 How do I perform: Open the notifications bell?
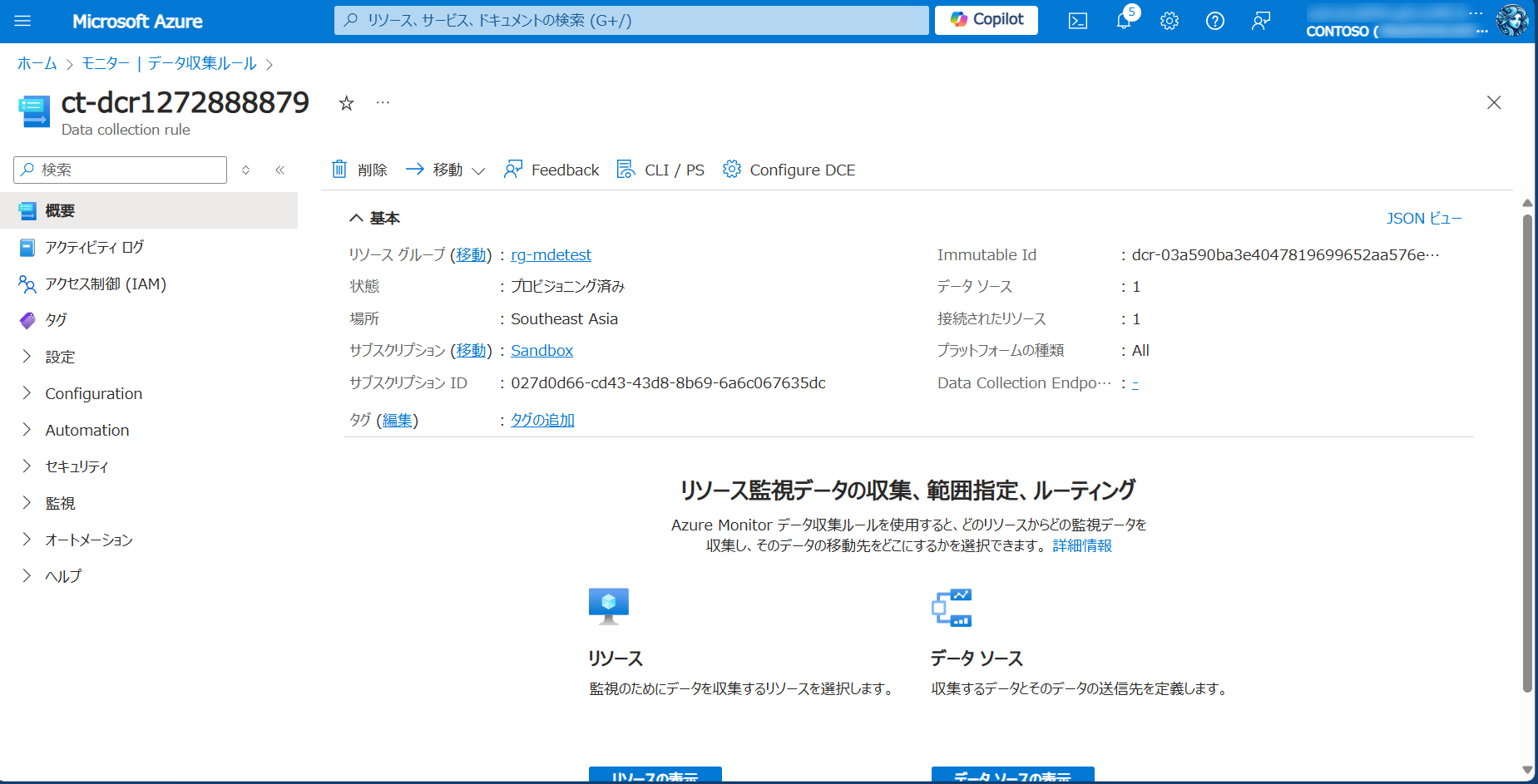(x=1124, y=21)
